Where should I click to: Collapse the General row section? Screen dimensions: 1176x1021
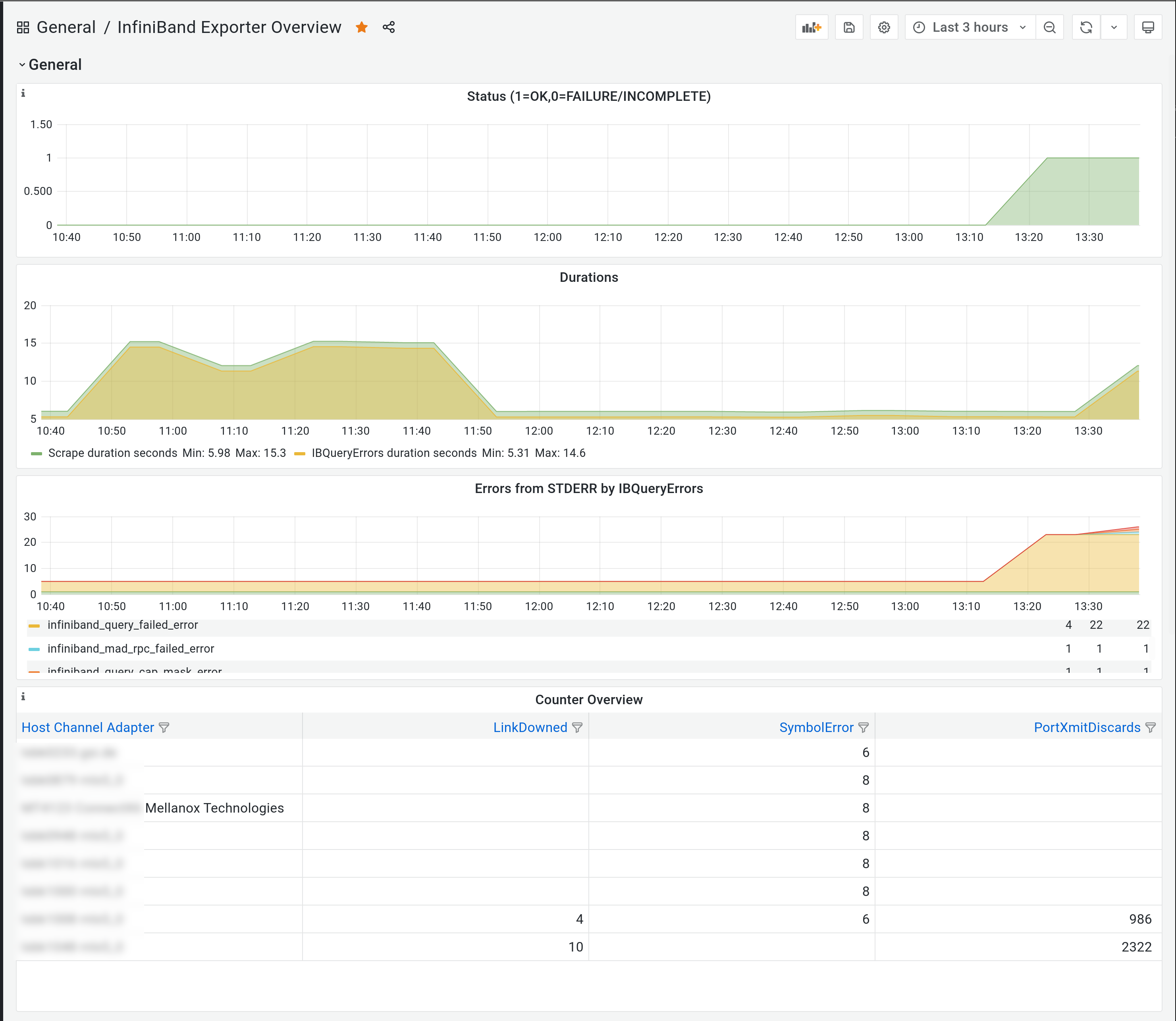(x=55, y=65)
